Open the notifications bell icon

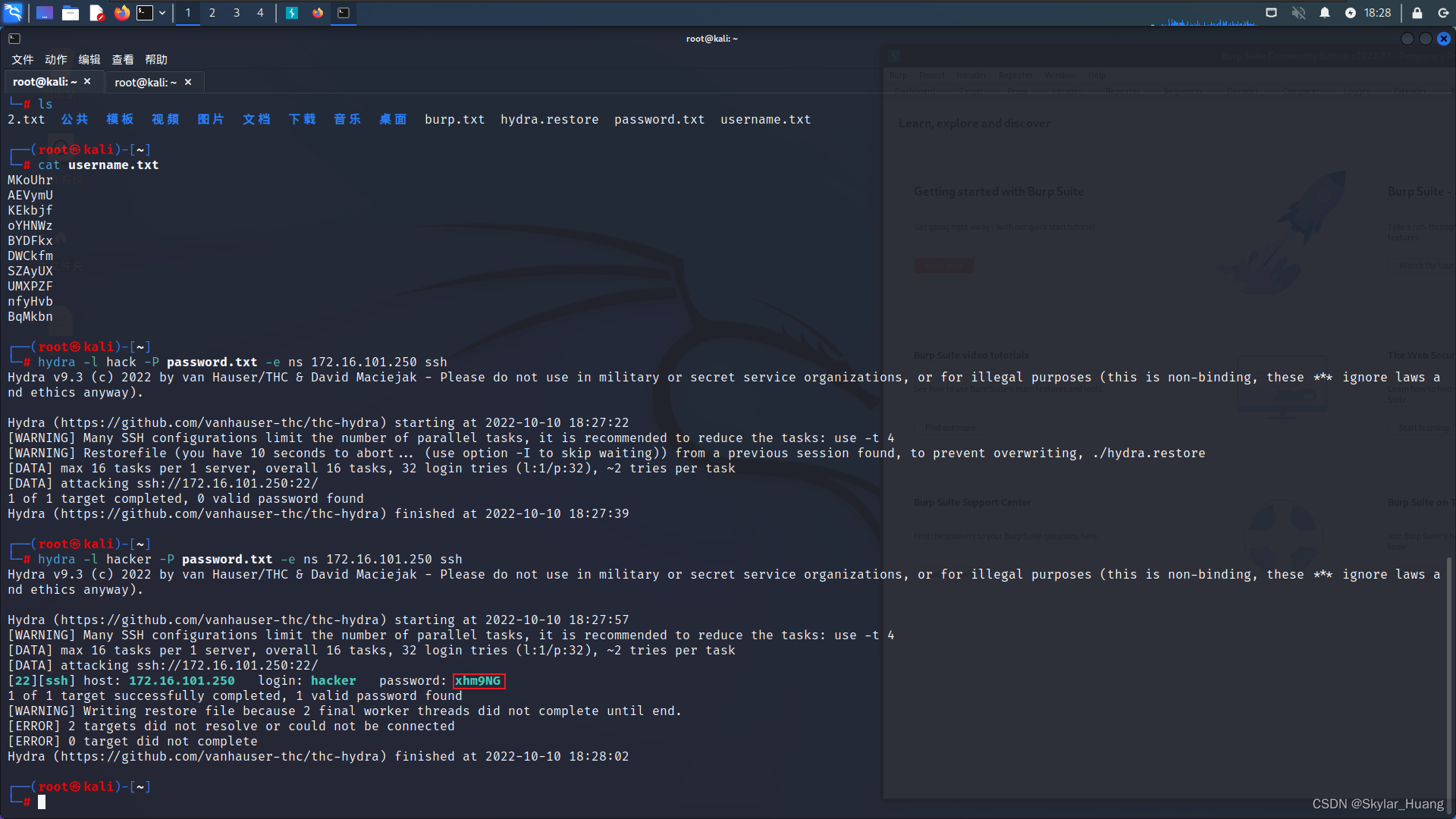click(1325, 13)
